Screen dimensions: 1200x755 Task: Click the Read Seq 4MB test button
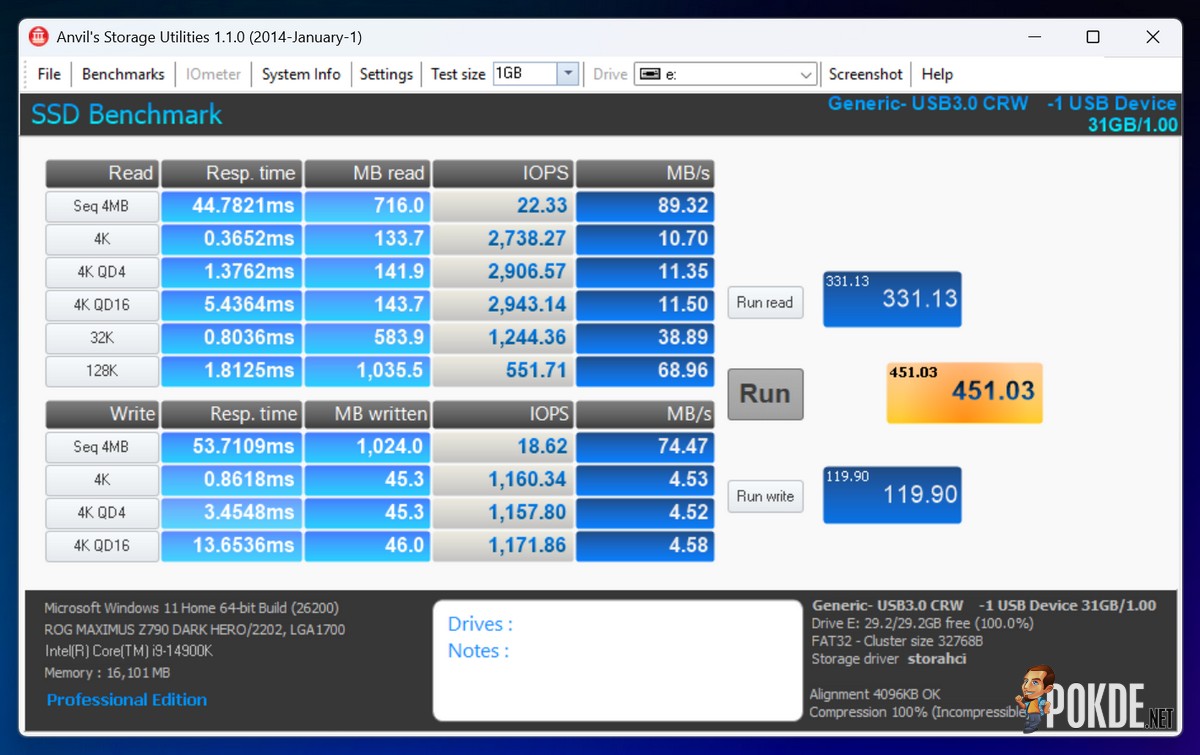(x=102, y=207)
